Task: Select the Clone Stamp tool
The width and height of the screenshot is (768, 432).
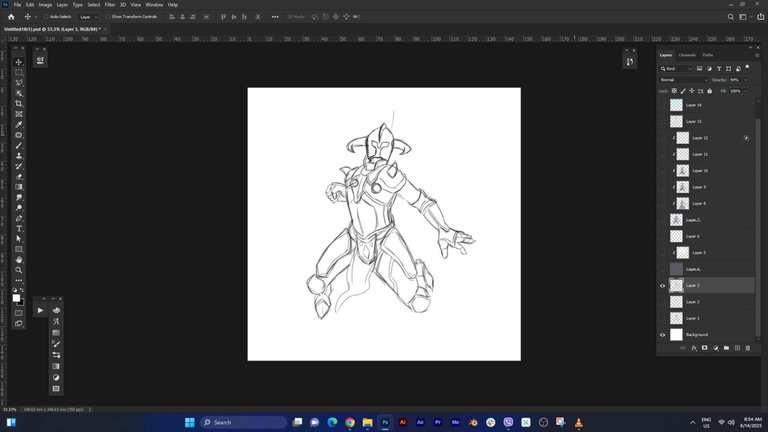Action: (19, 156)
